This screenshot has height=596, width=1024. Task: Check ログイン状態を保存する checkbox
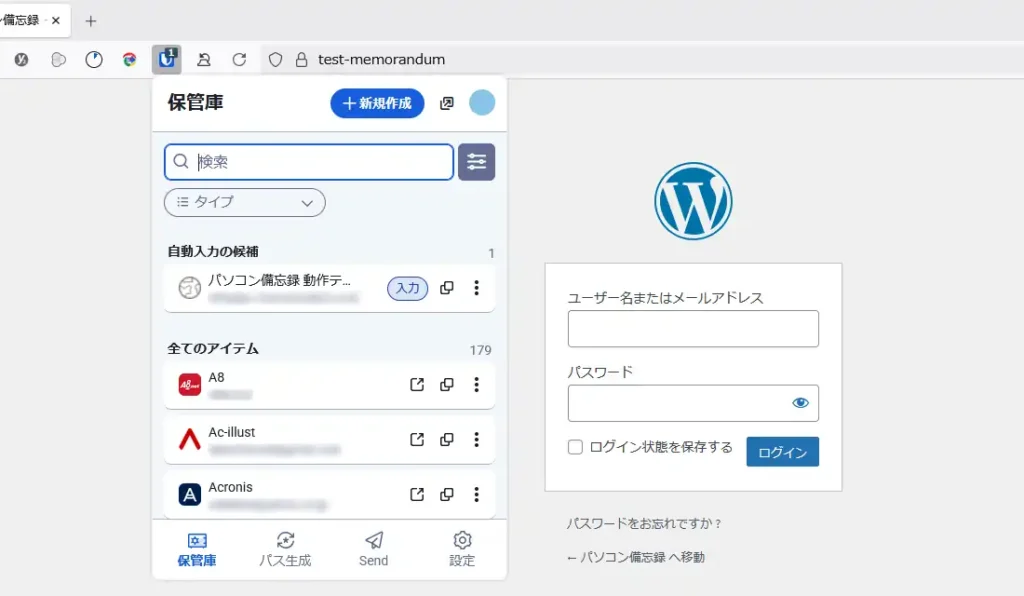pos(575,447)
